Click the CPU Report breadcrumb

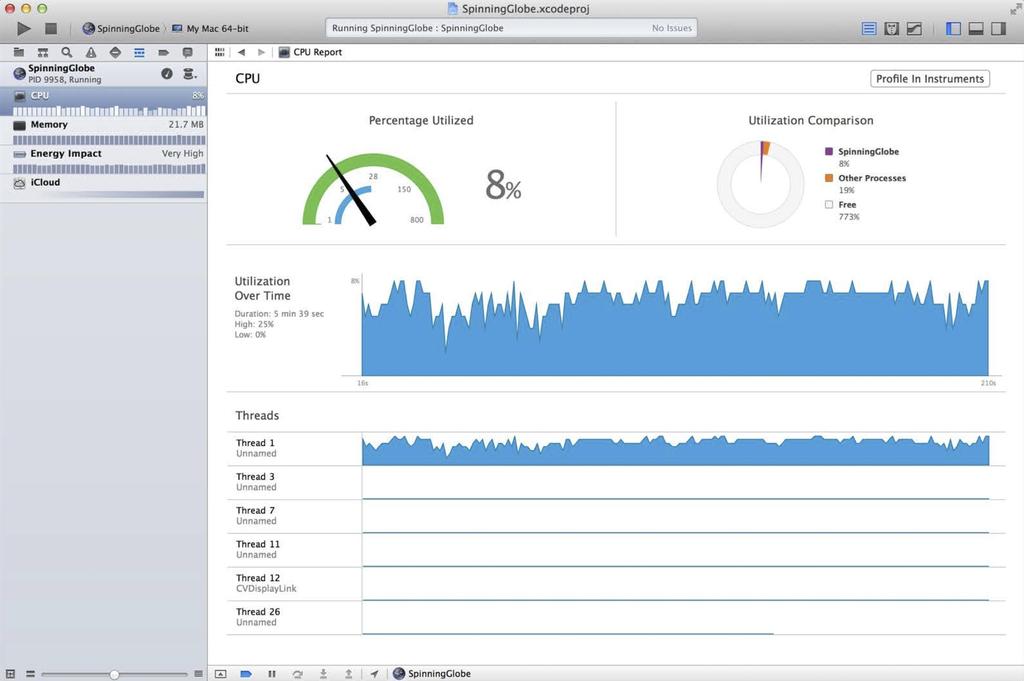point(310,52)
